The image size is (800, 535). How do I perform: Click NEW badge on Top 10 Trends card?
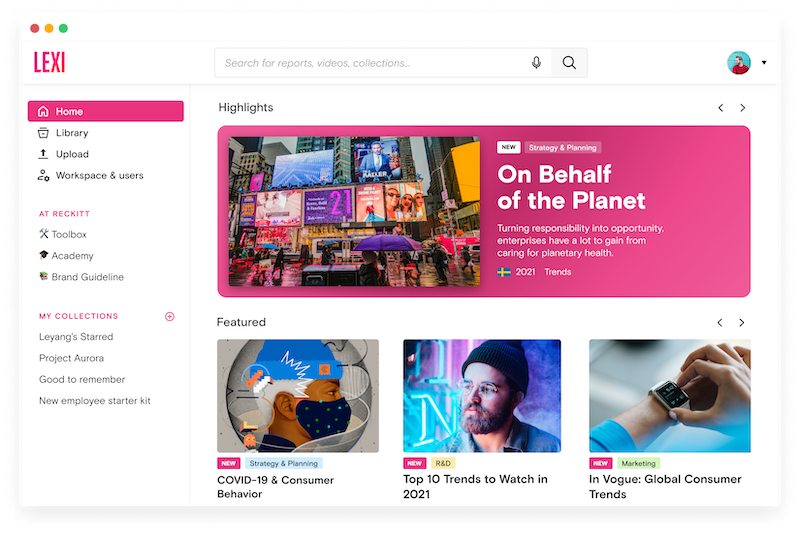pyautogui.click(x=415, y=463)
